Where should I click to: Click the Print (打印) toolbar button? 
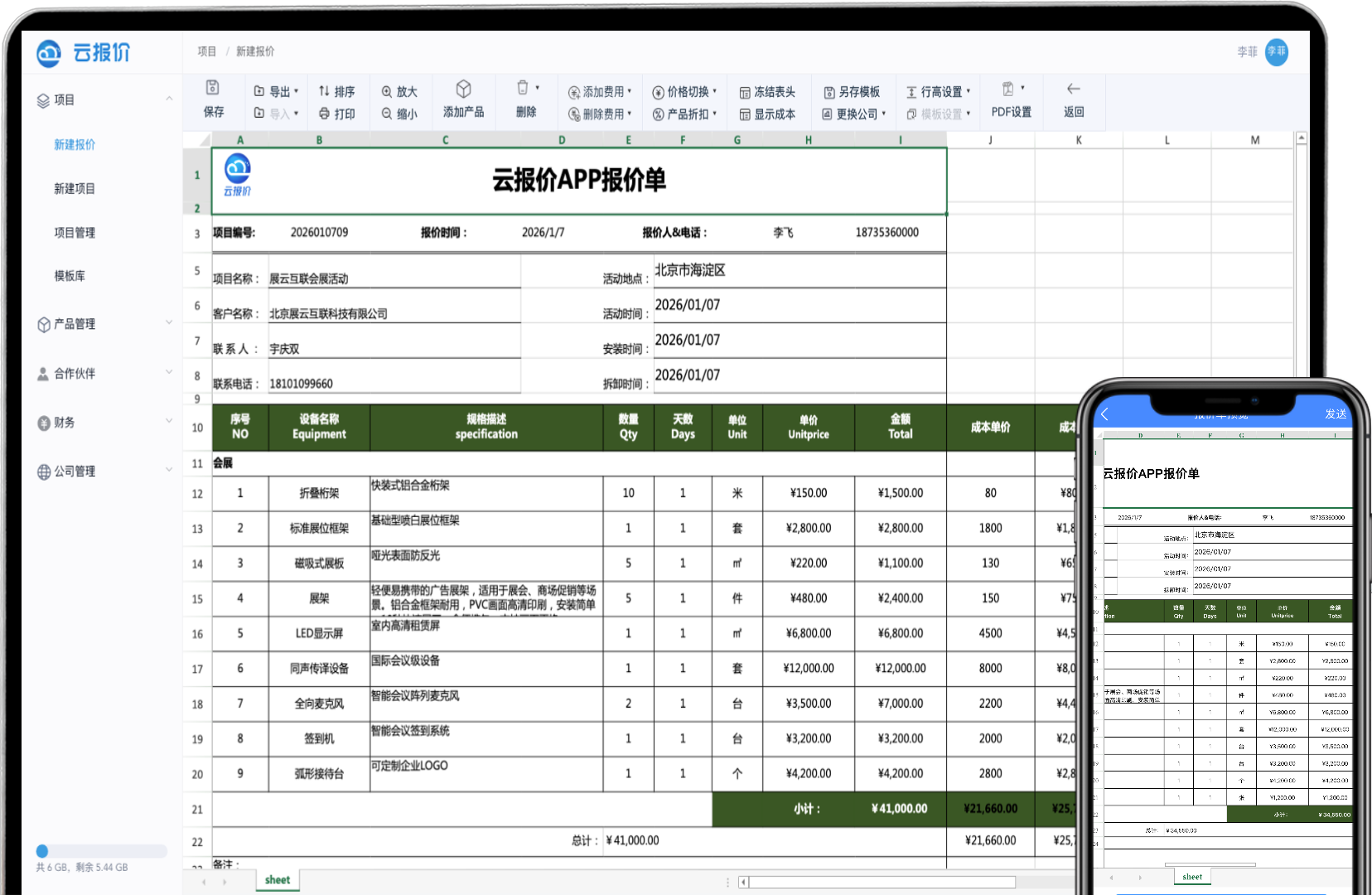pos(336,114)
